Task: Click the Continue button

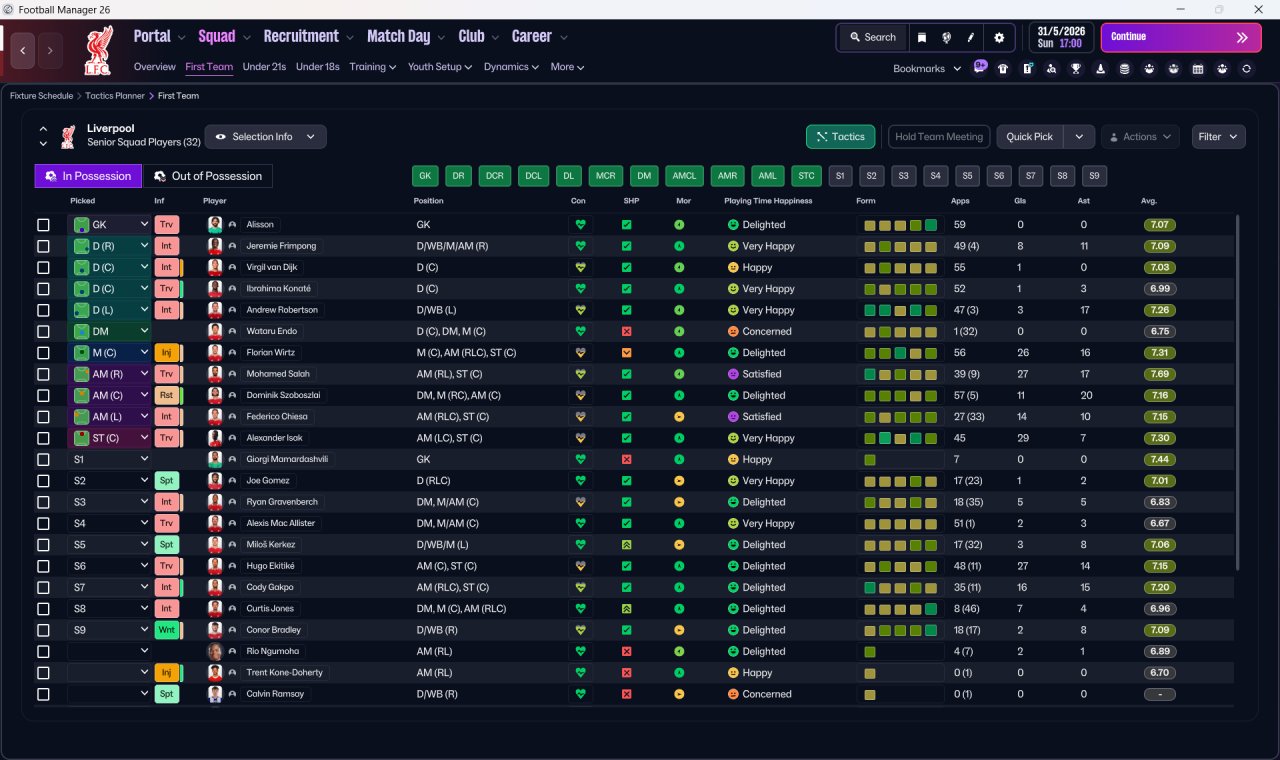Action: click(x=1181, y=37)
